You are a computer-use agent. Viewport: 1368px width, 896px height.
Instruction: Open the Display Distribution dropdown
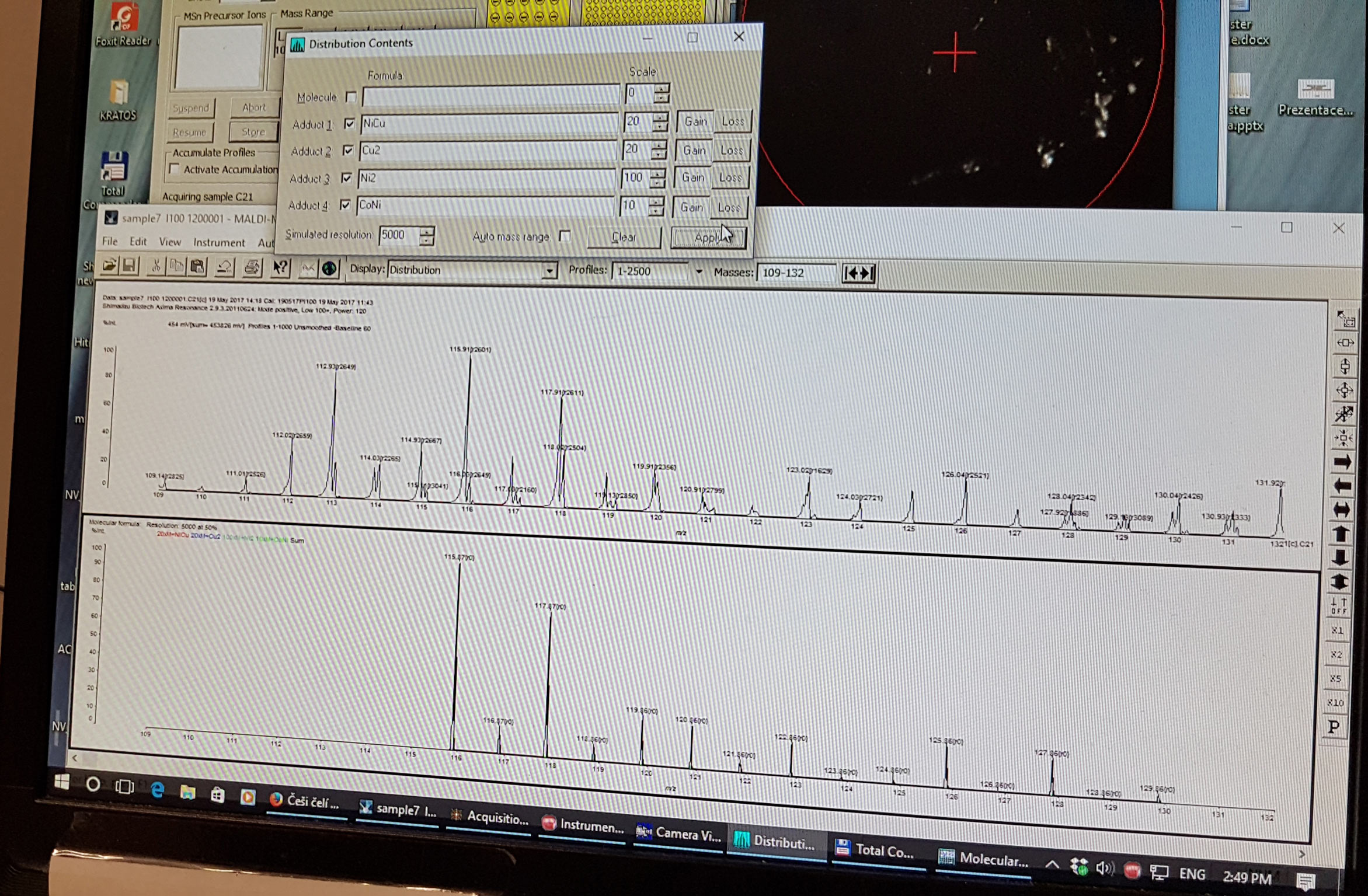point(548,271)
